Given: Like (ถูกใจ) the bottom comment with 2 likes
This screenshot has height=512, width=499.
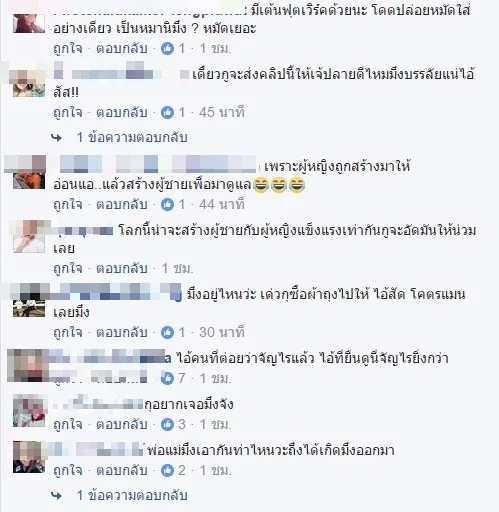Looking at the screenshot, I should 68,471.
